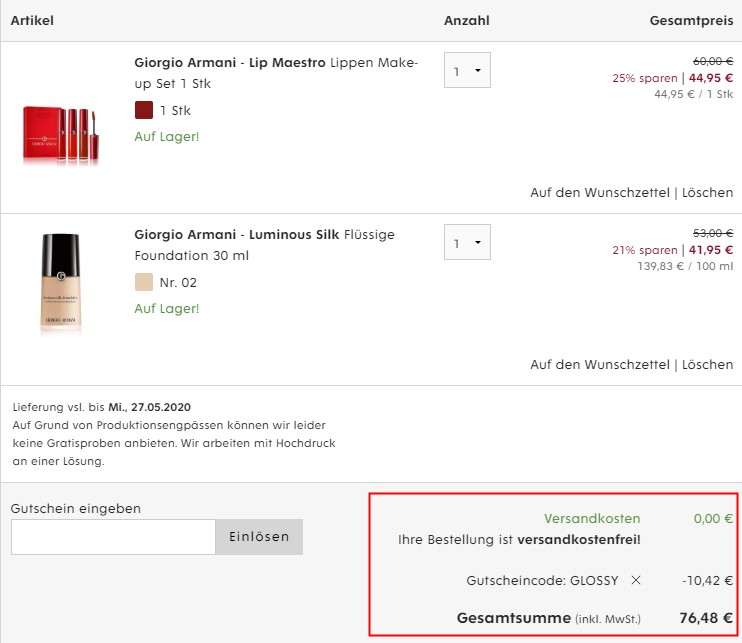Viewport: 742px width, 643px height.
Task: Open quantity dropdown for Luminous Silk foundation
Action: (x=467, y=242)
